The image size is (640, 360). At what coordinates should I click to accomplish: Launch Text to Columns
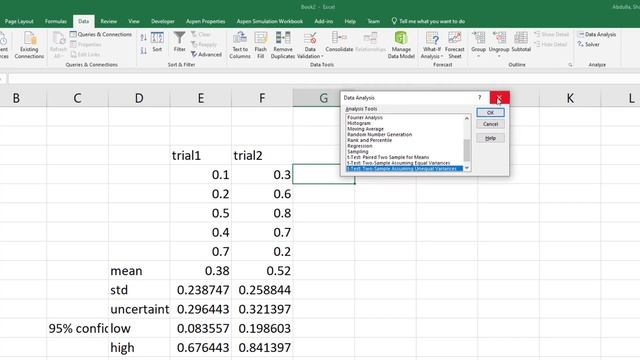click(x=240, y=45)
